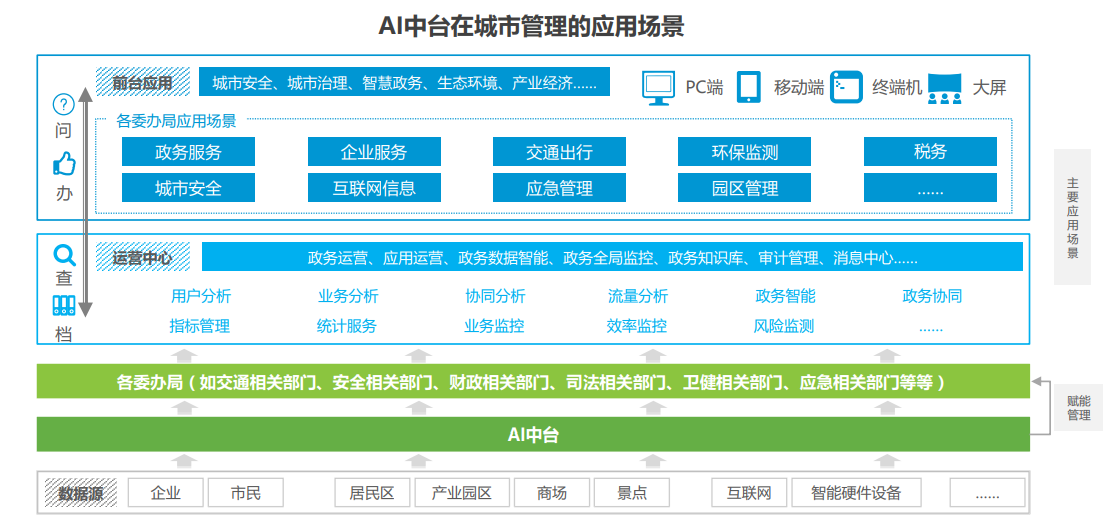Select the 智能硬件设备 data source box
This screenshot has width=1110, height=529.
point(856,493)
